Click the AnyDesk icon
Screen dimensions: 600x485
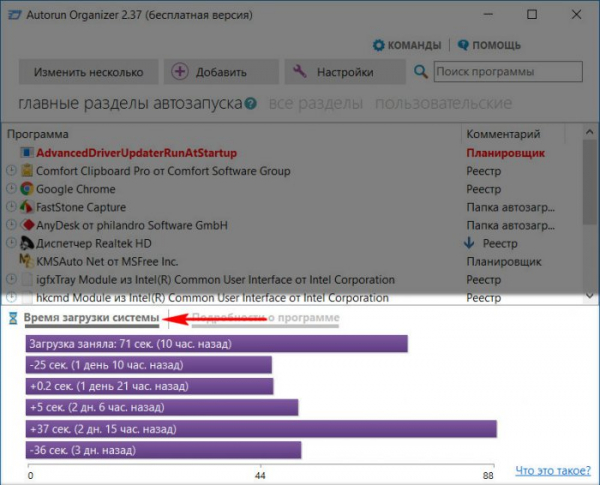[27, 225]
